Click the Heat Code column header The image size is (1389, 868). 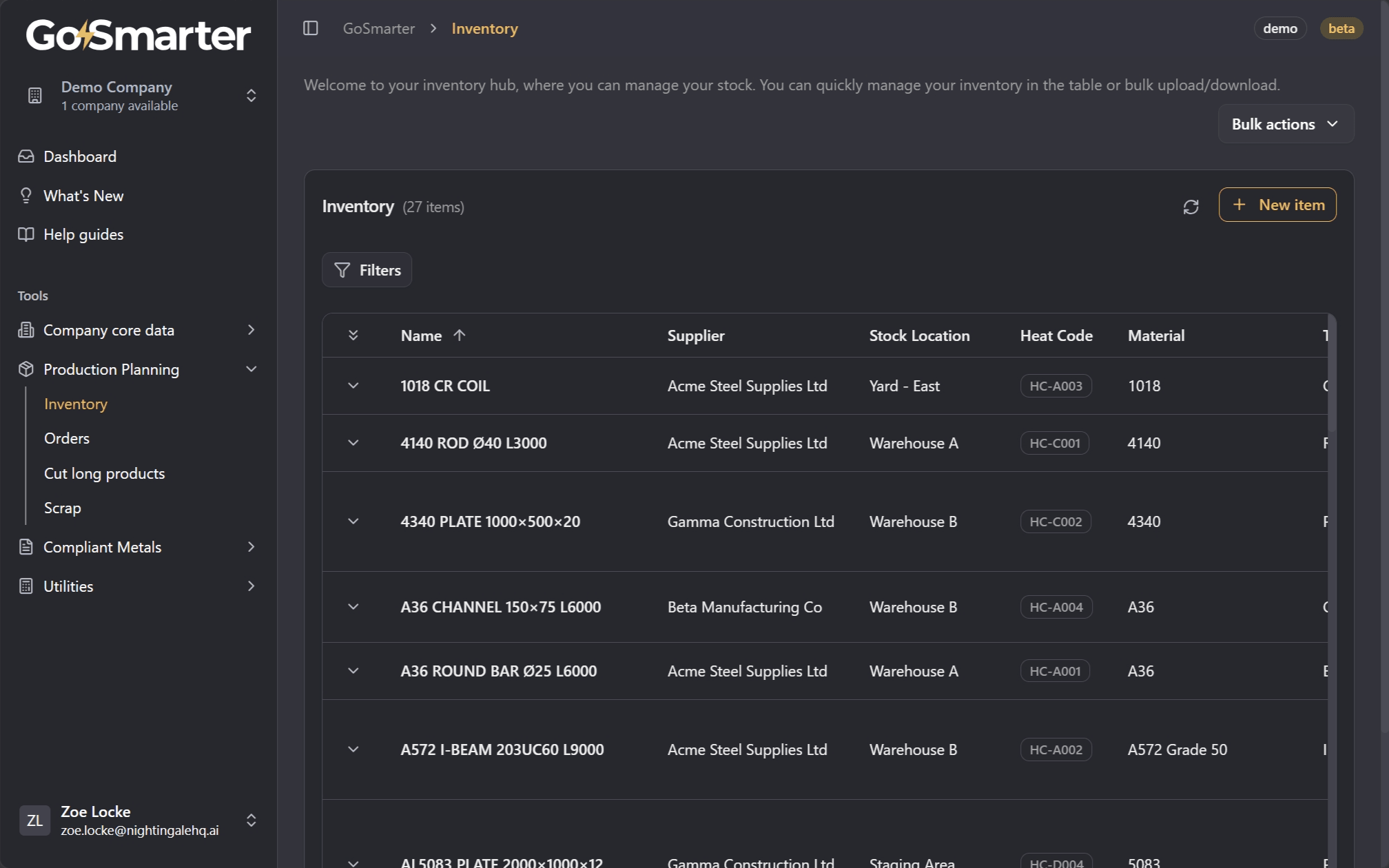[1056, 335]
